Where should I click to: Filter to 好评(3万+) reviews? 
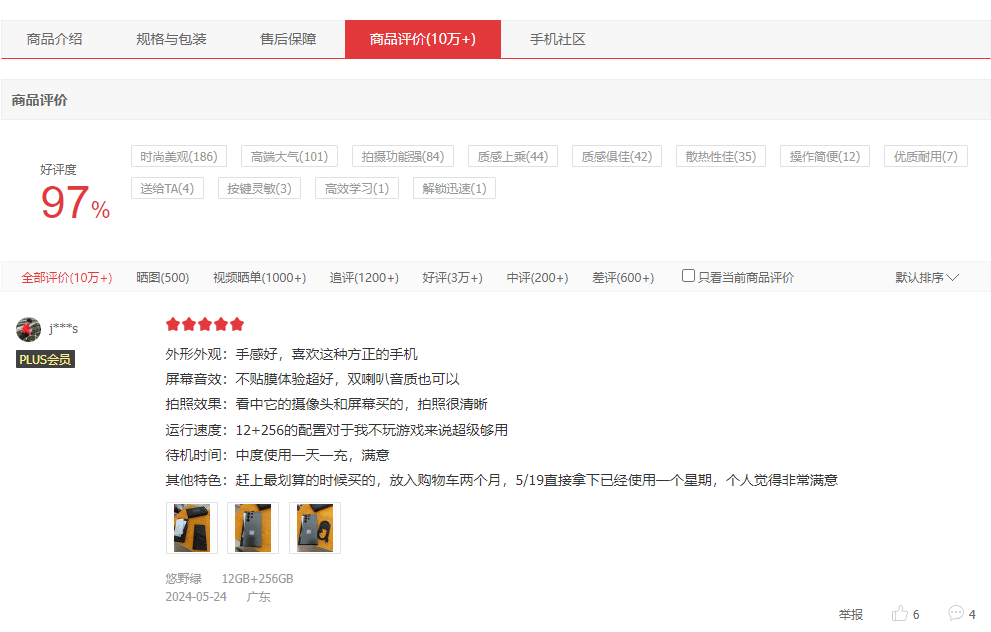453,277
